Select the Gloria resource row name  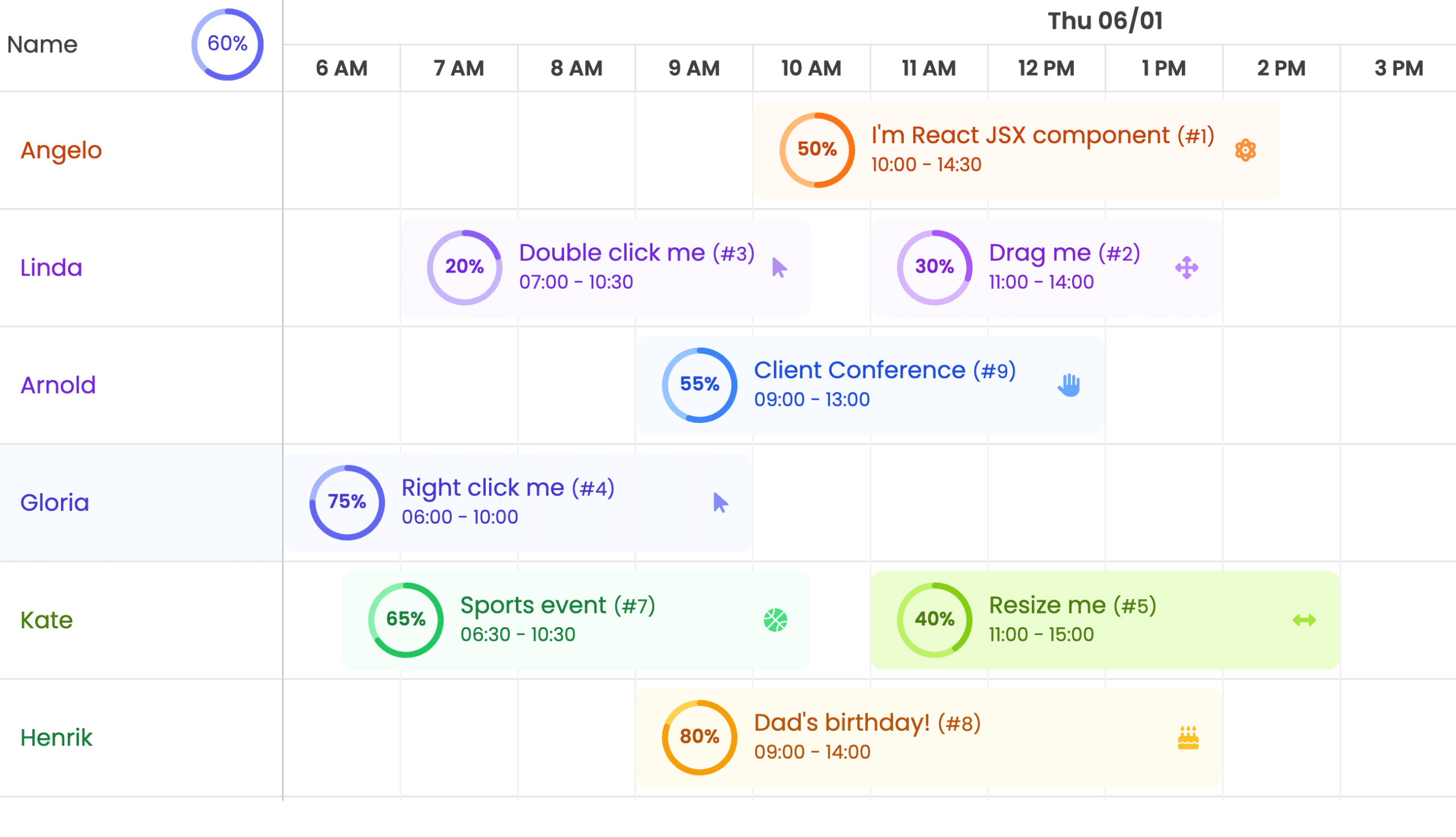(55, 503)
